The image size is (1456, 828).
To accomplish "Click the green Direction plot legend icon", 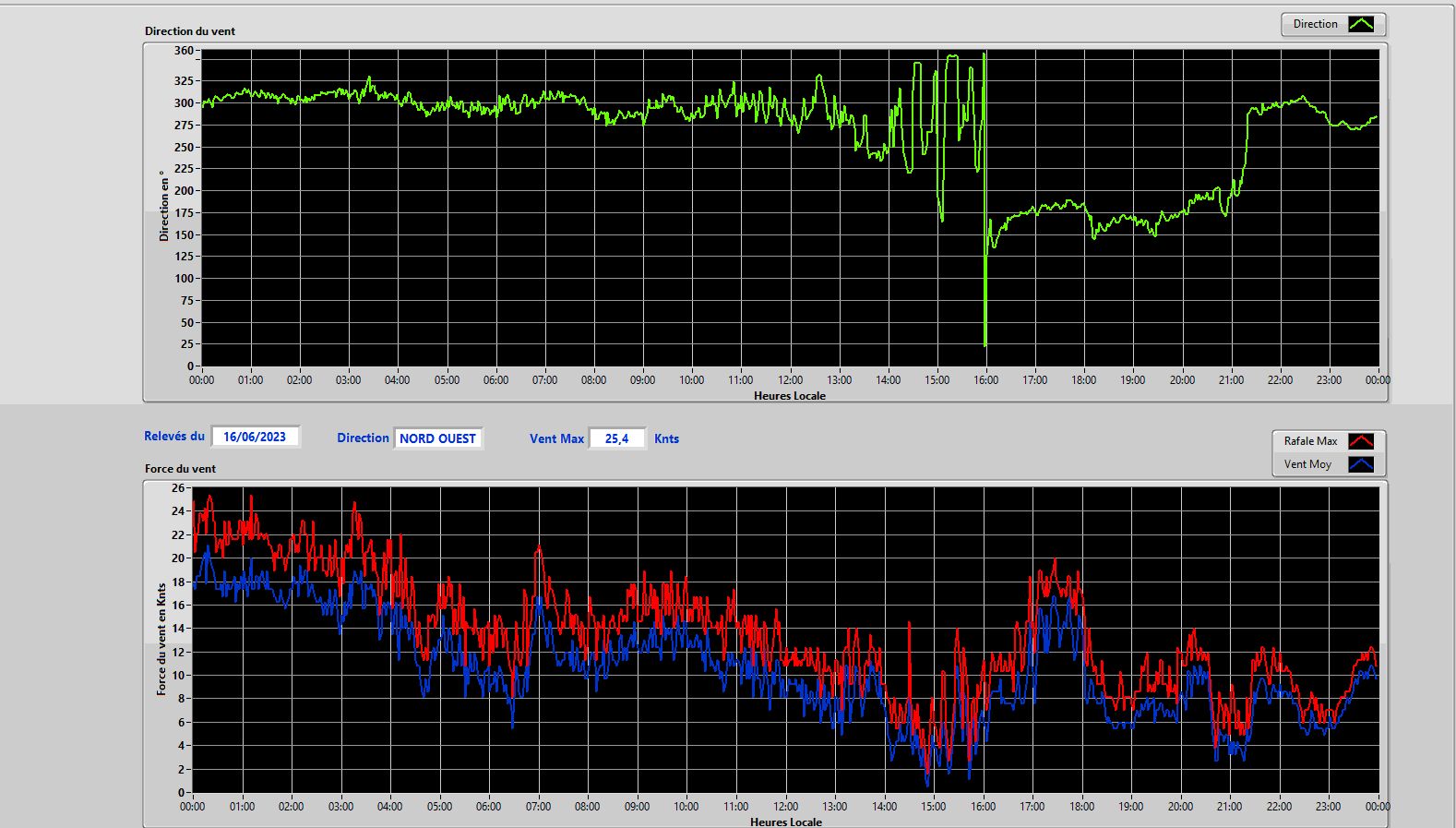I will click(1361, 24).
